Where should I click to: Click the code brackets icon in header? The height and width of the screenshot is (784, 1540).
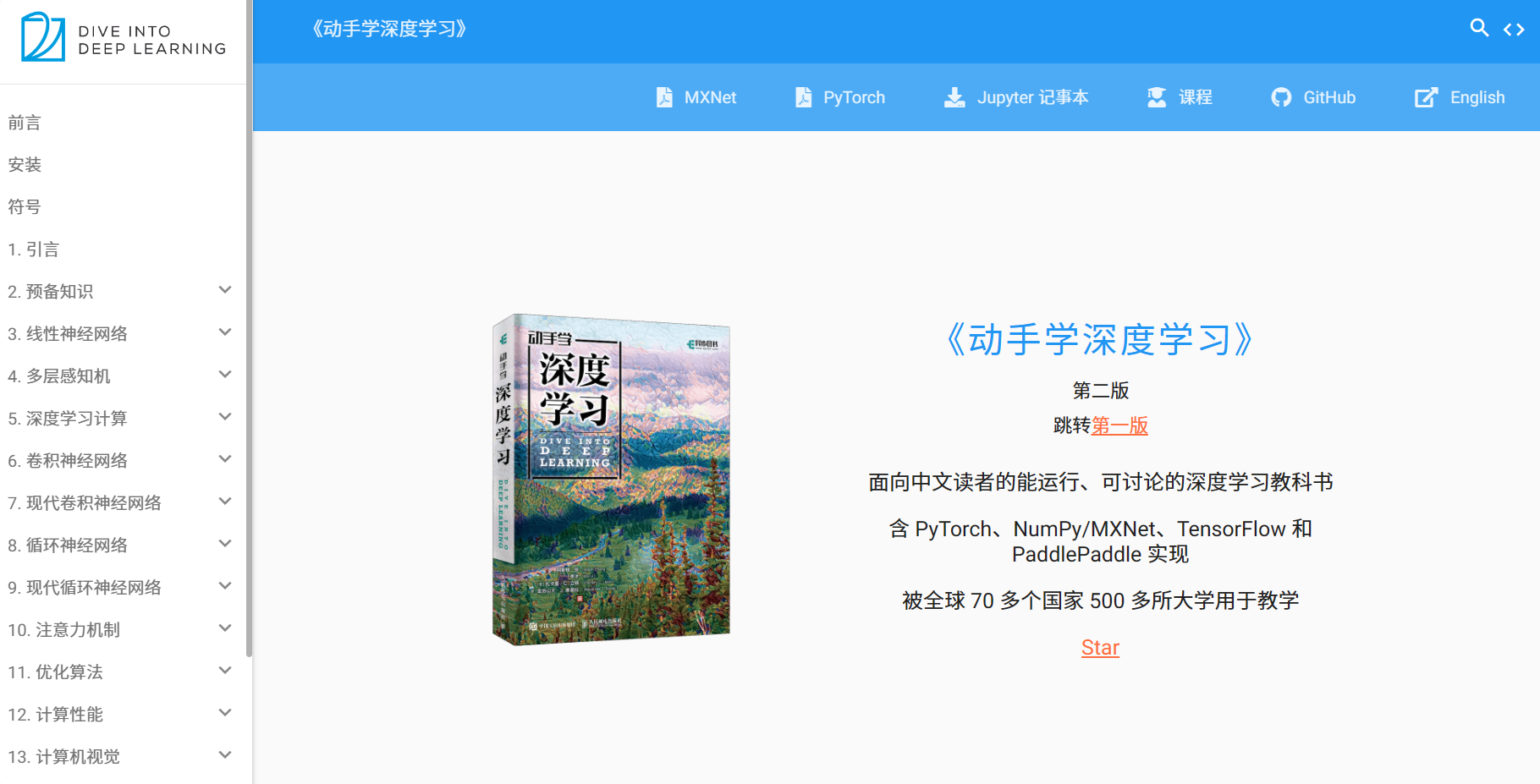[x=1514, y=28]
